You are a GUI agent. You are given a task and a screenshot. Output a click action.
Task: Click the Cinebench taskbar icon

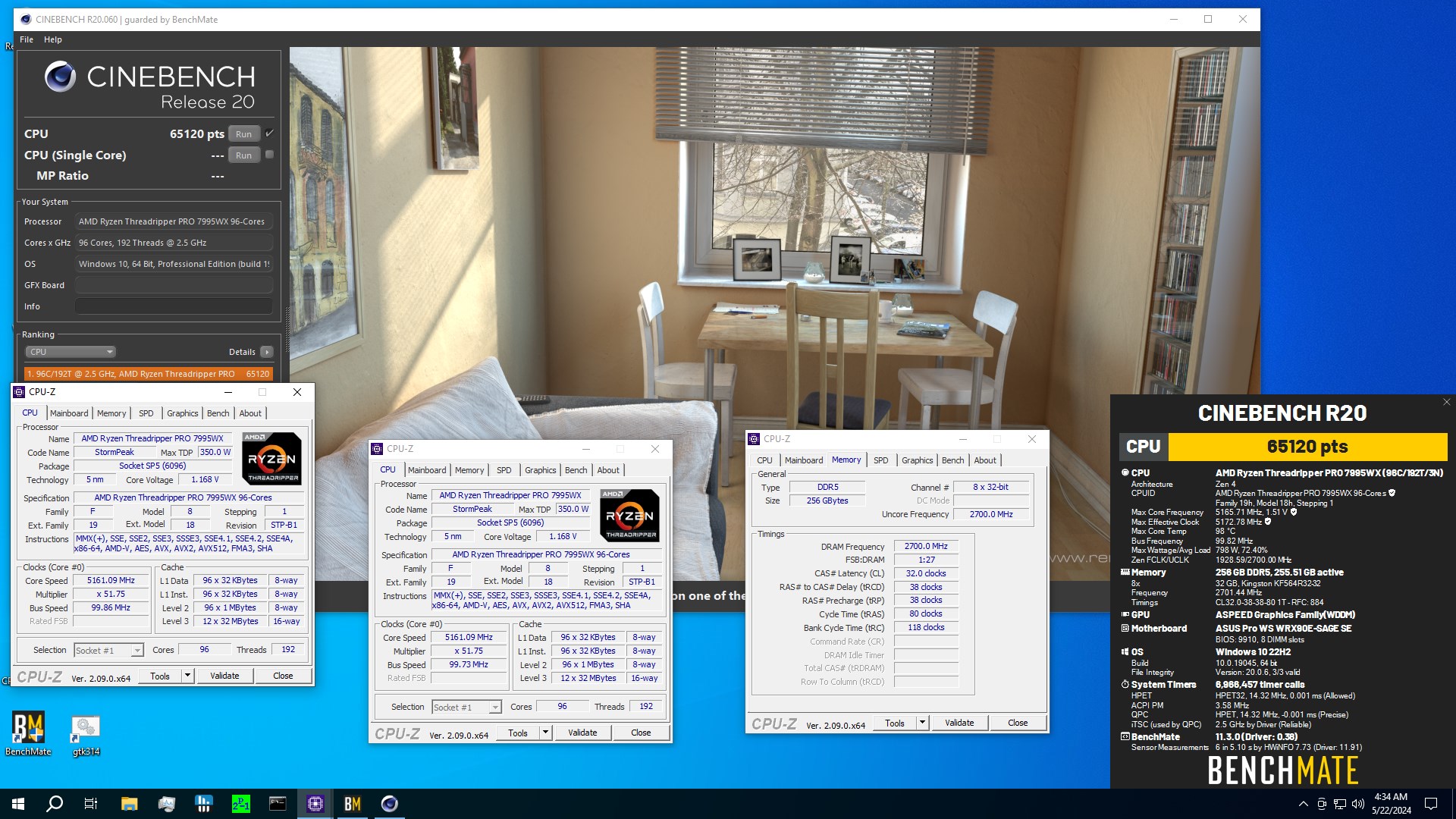(390, 804)
